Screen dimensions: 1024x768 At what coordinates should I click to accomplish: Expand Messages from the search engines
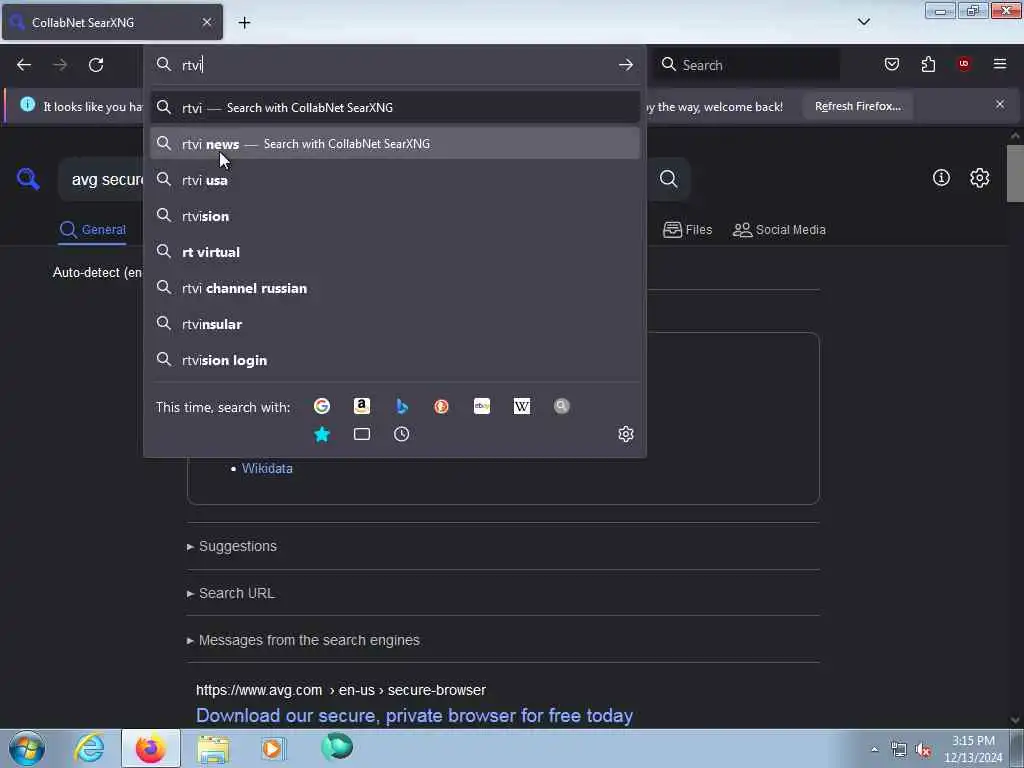[x=303, y=640]
